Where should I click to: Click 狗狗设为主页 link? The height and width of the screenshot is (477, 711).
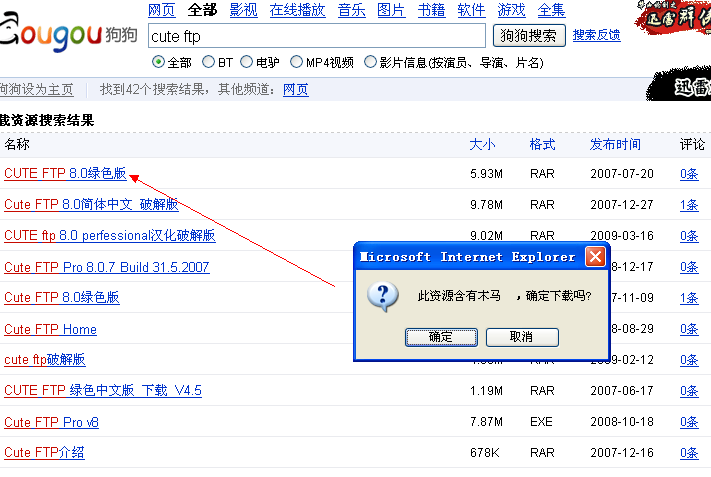(37, 89)
